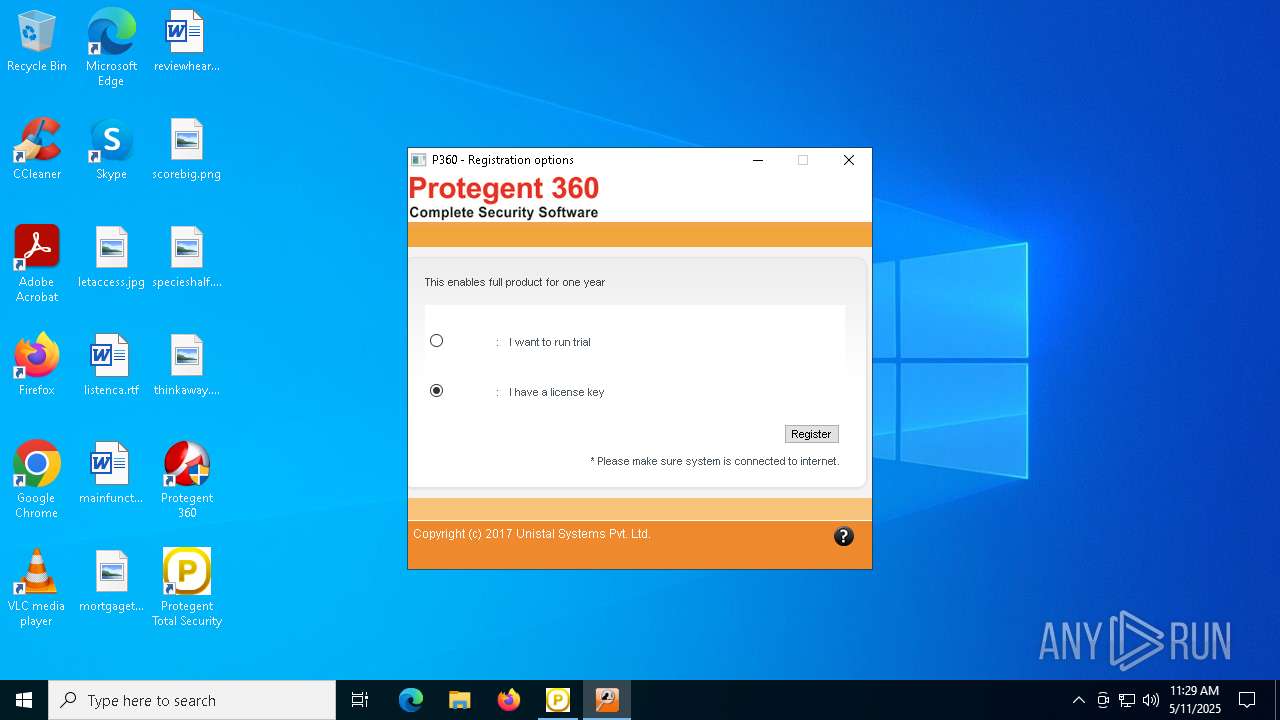Open the Windows Start menu
Screen dimensions: 1280x720
pyautogui.click(x=24, y=700)
